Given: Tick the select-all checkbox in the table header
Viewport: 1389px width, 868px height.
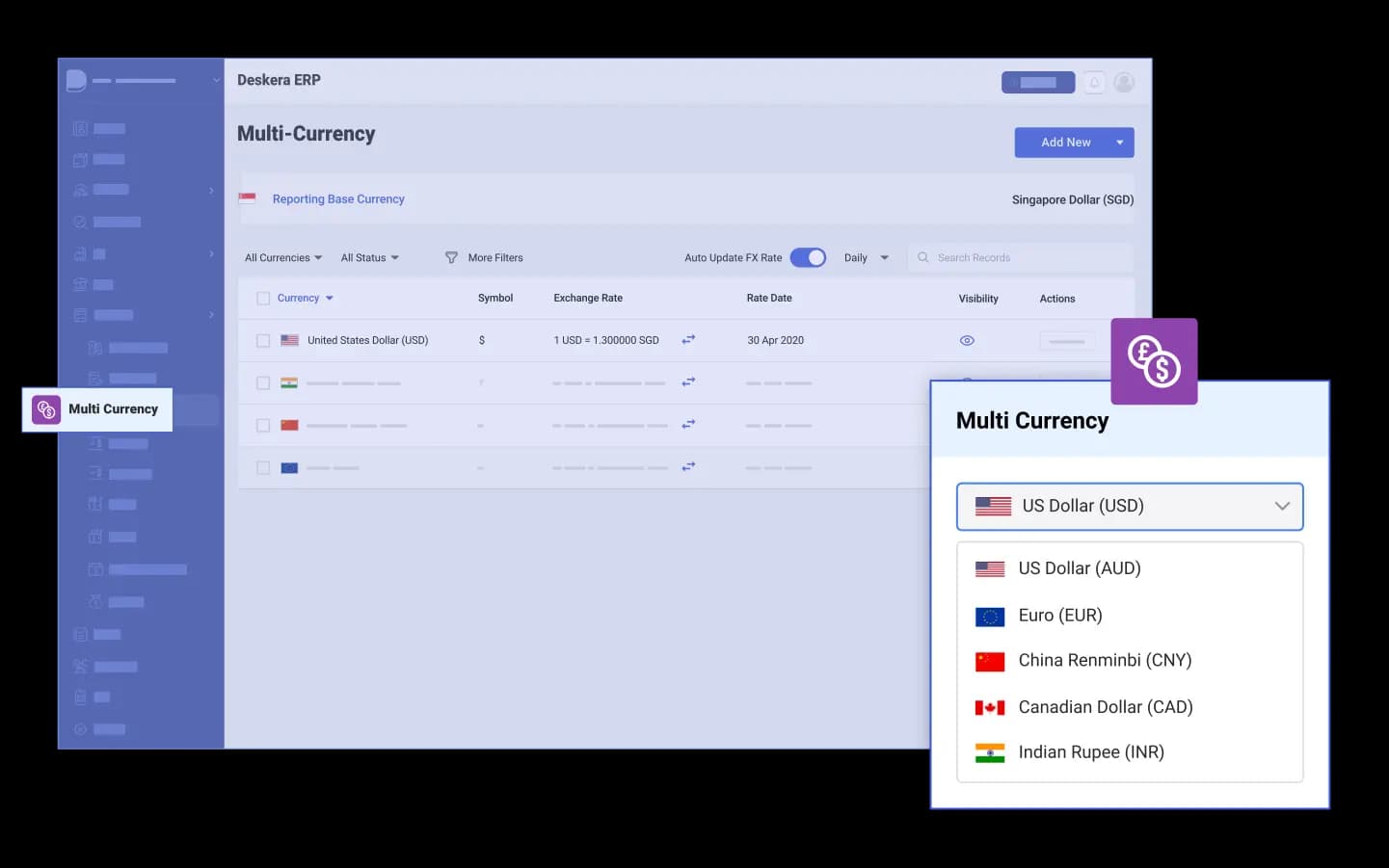Looking at the screenshot, I should (263, 299).
